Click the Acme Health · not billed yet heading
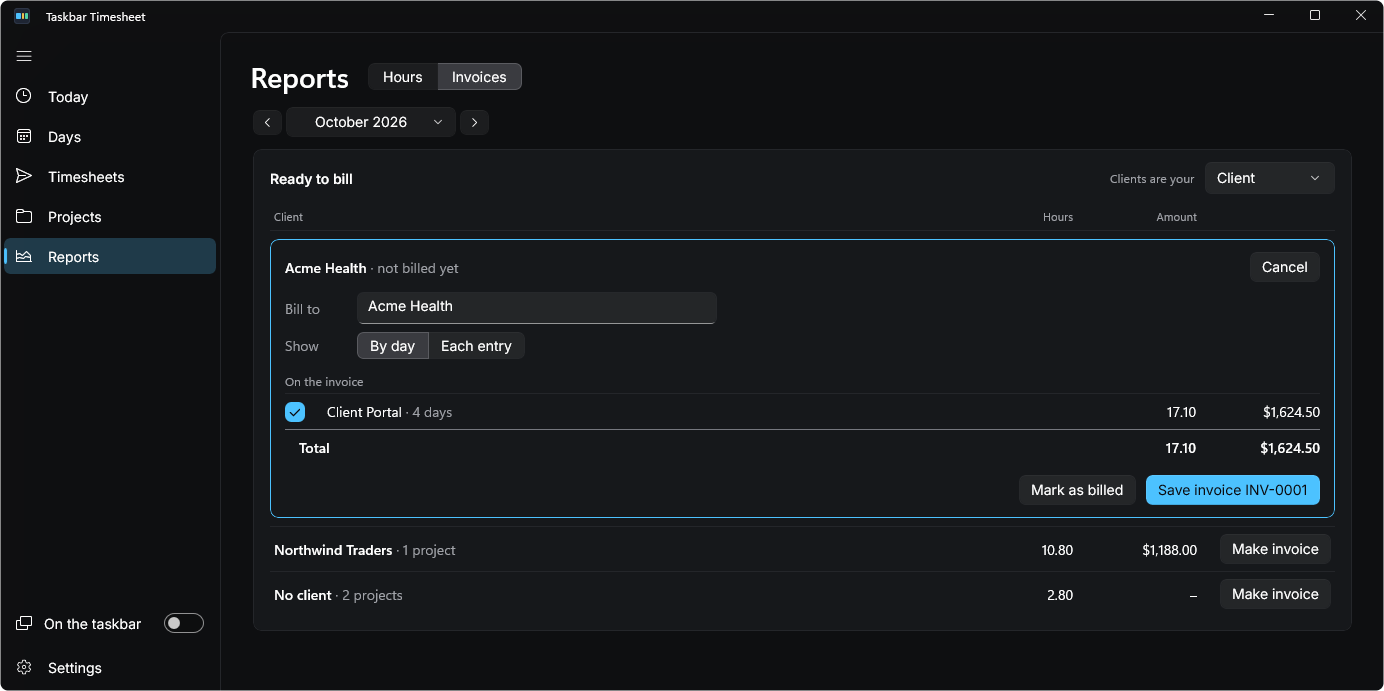 pyautogui.click(x=372, y=268)
